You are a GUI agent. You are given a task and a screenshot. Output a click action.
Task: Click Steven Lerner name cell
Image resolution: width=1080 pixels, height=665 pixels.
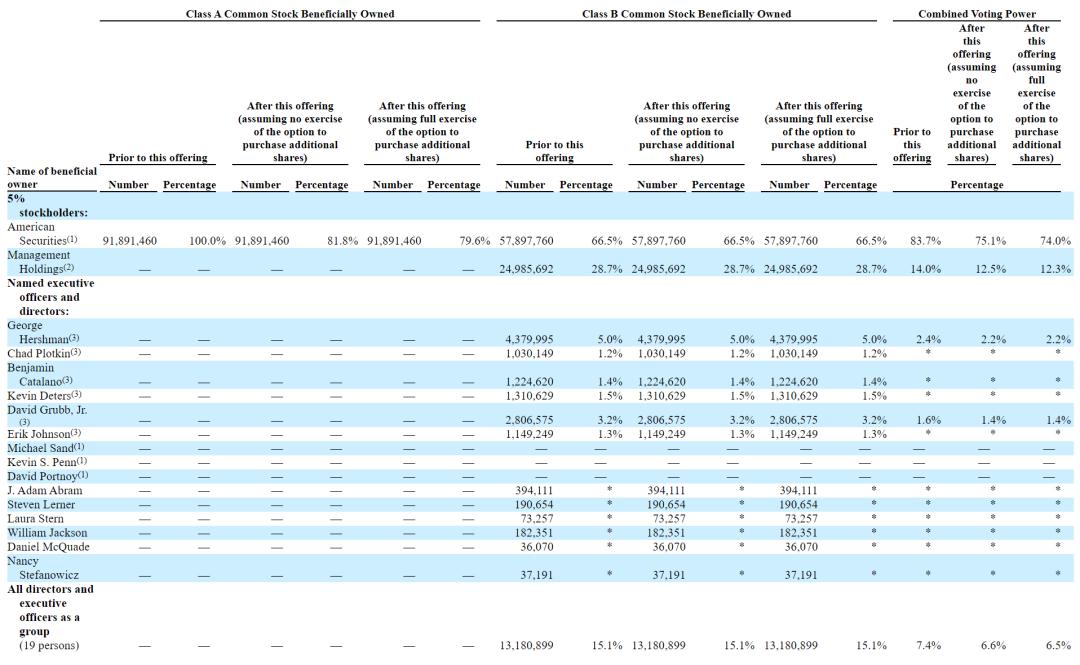coord(41,504)
